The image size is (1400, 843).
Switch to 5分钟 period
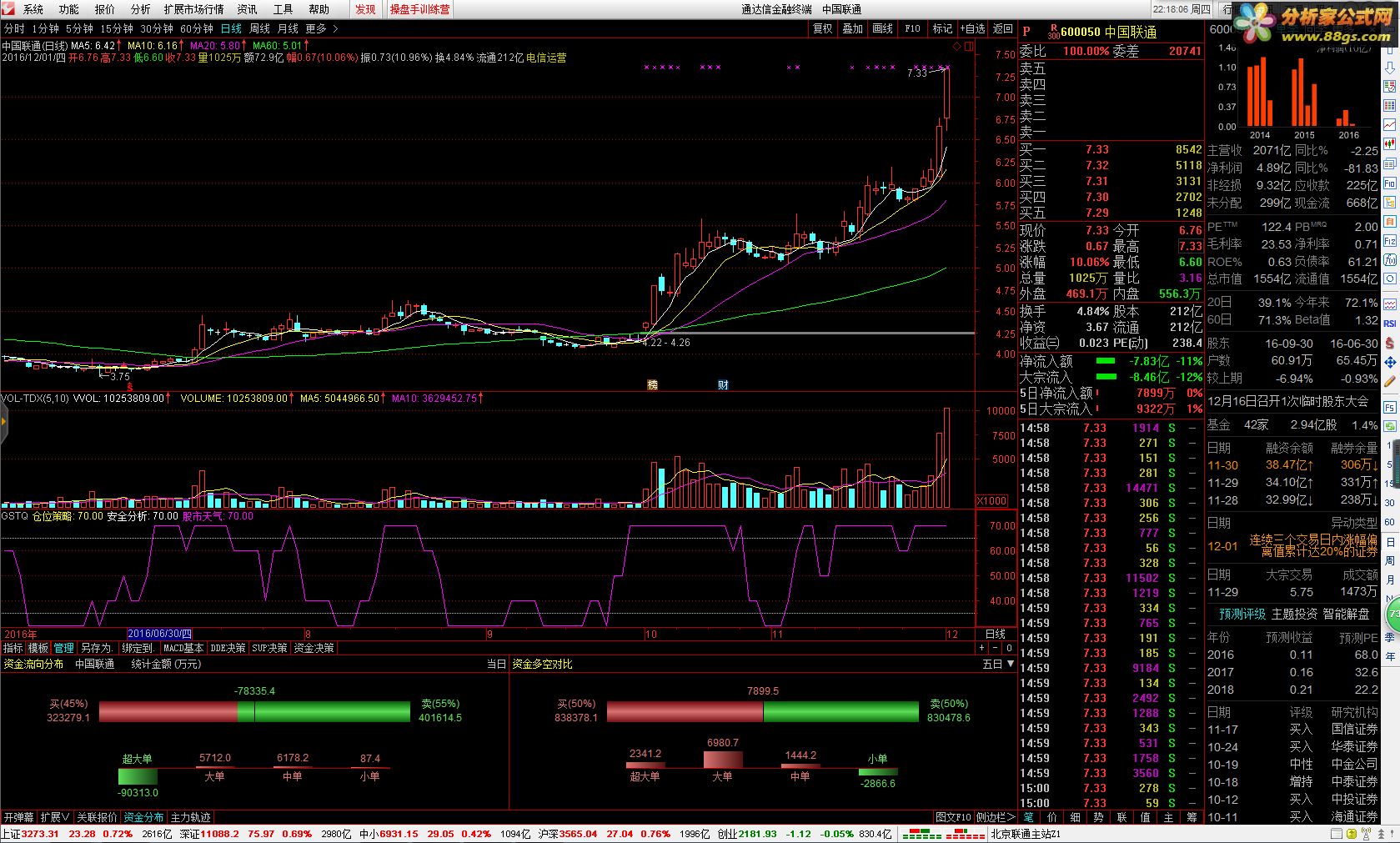click(x=79, y=28)
